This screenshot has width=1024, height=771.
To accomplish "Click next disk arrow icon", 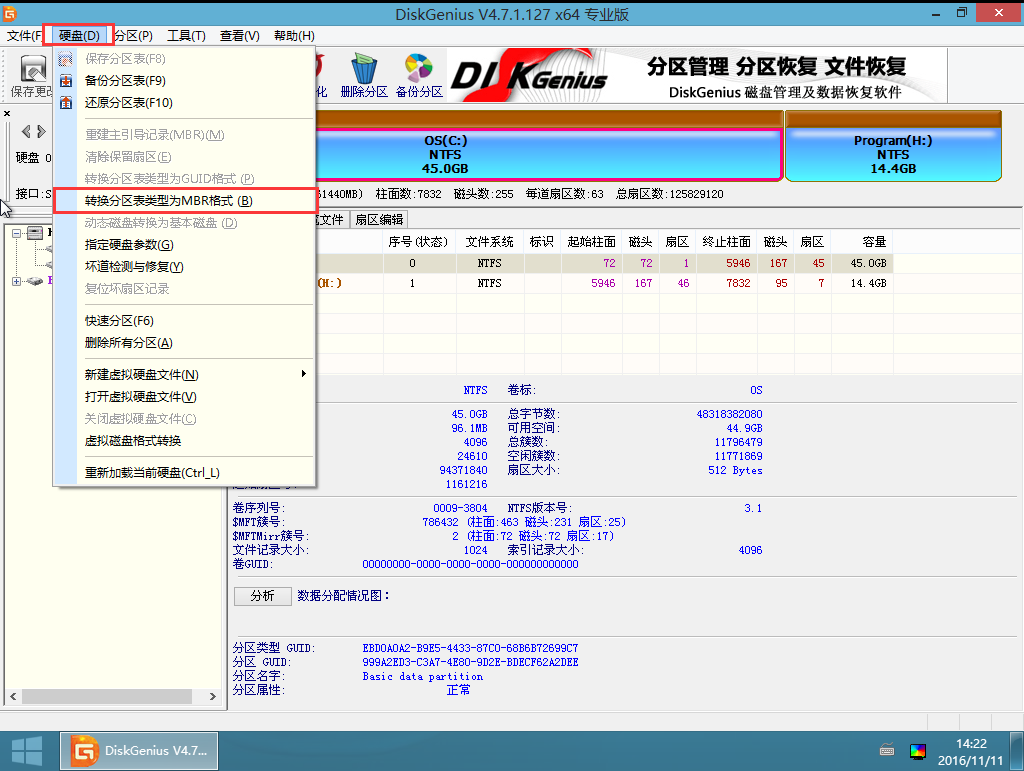I will point(41,132).
